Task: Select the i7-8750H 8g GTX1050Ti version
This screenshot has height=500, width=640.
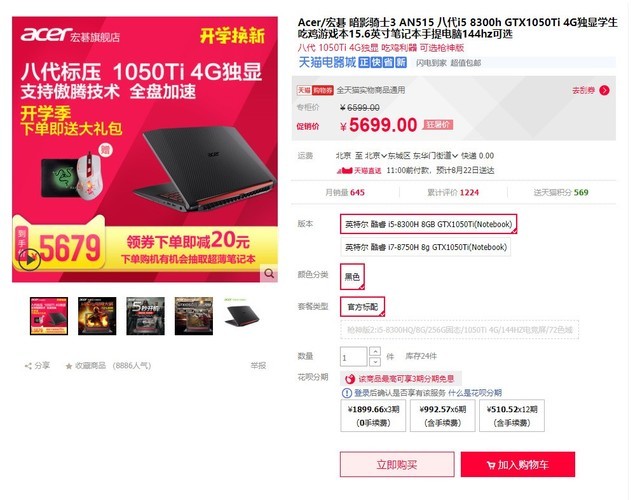Action: click(426, 247)
